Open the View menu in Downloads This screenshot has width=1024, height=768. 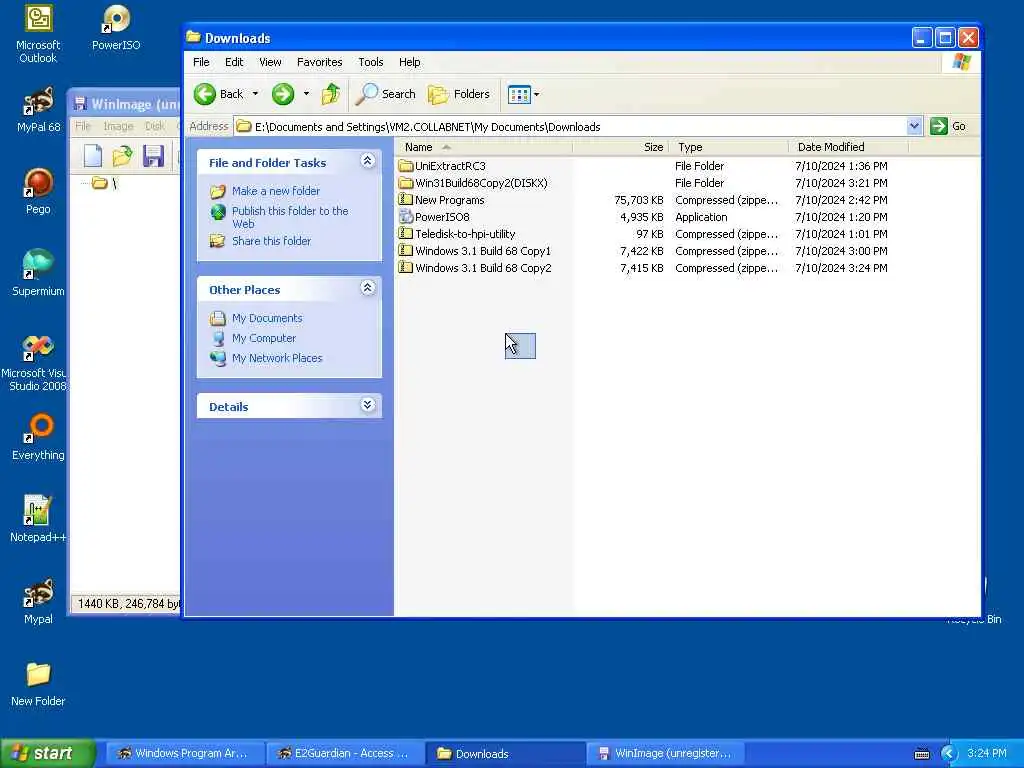270,62
